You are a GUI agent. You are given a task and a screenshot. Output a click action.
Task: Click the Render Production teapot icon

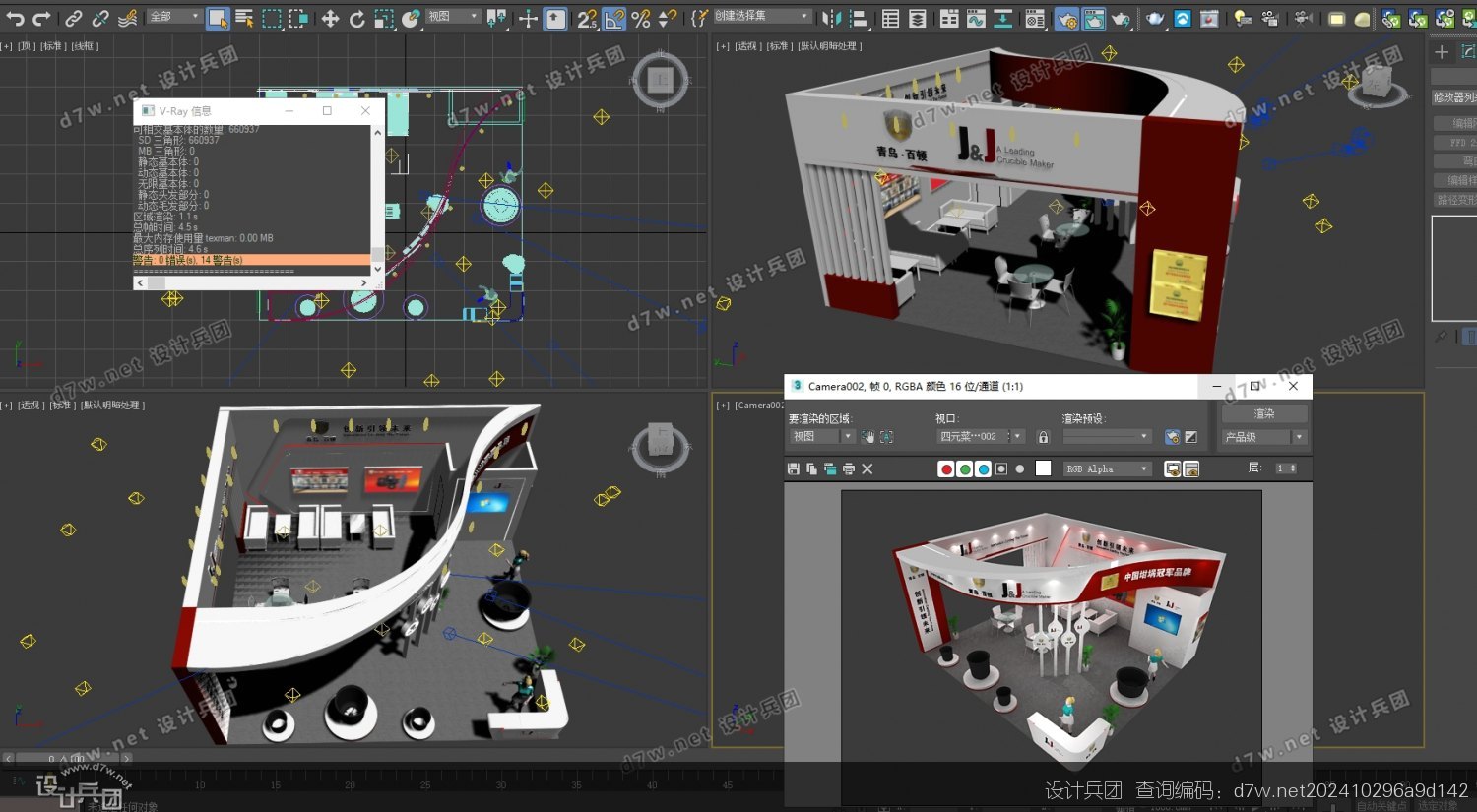tap(1121, 19)
